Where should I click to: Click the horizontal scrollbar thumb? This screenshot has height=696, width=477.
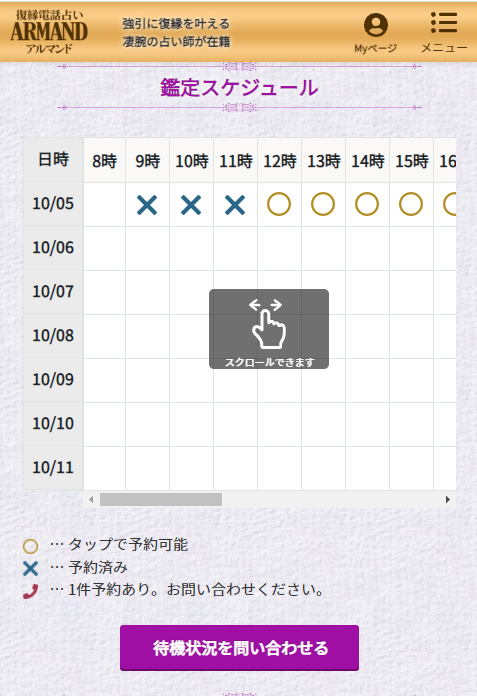(x=161, y=499)
